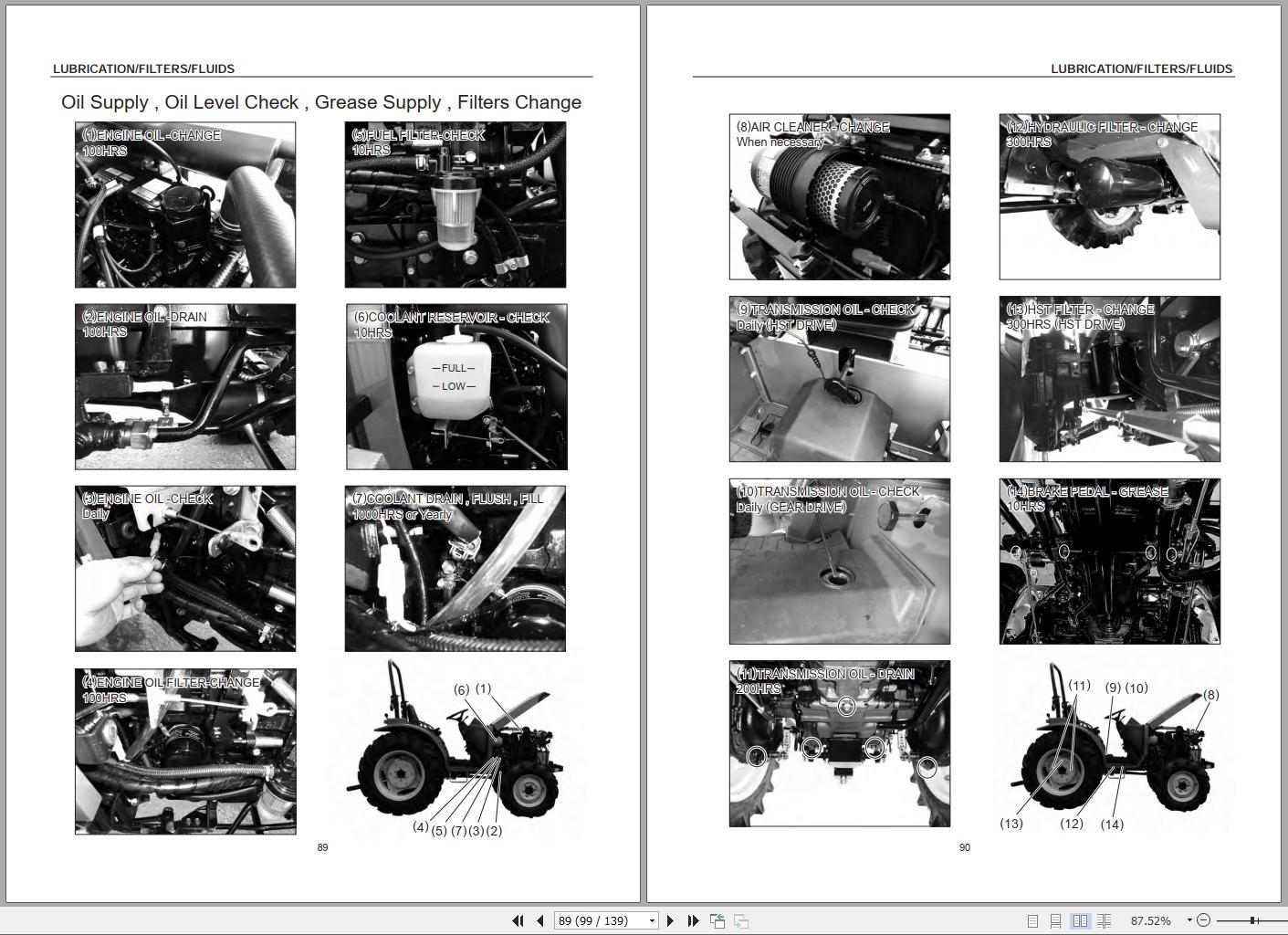The height and width of the screenshot is (935, 1288).
Task: Go to the next page
Action: click(x=671, y=920)
